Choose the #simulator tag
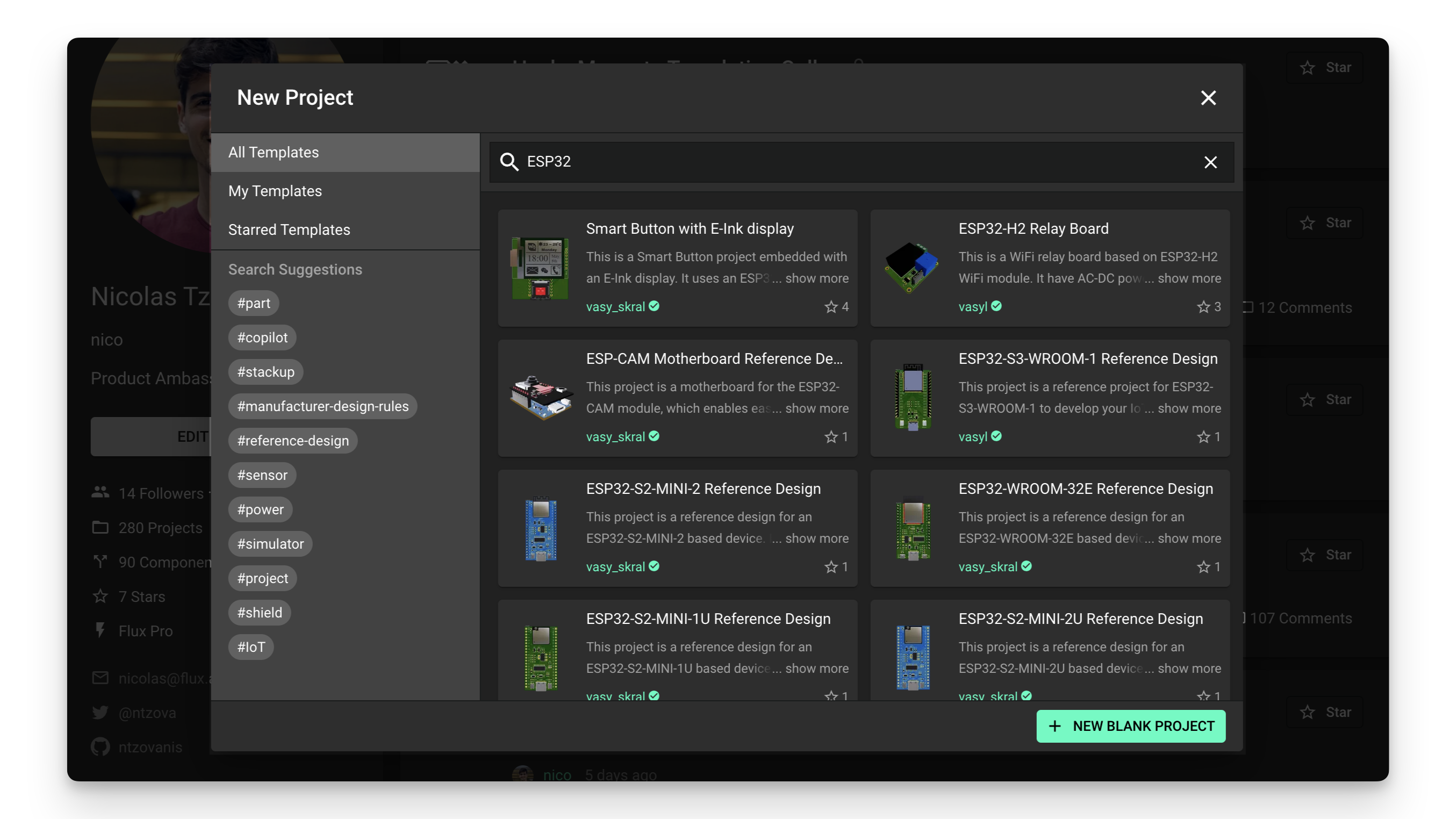The image size is (1456, 819). coord(270,544)
